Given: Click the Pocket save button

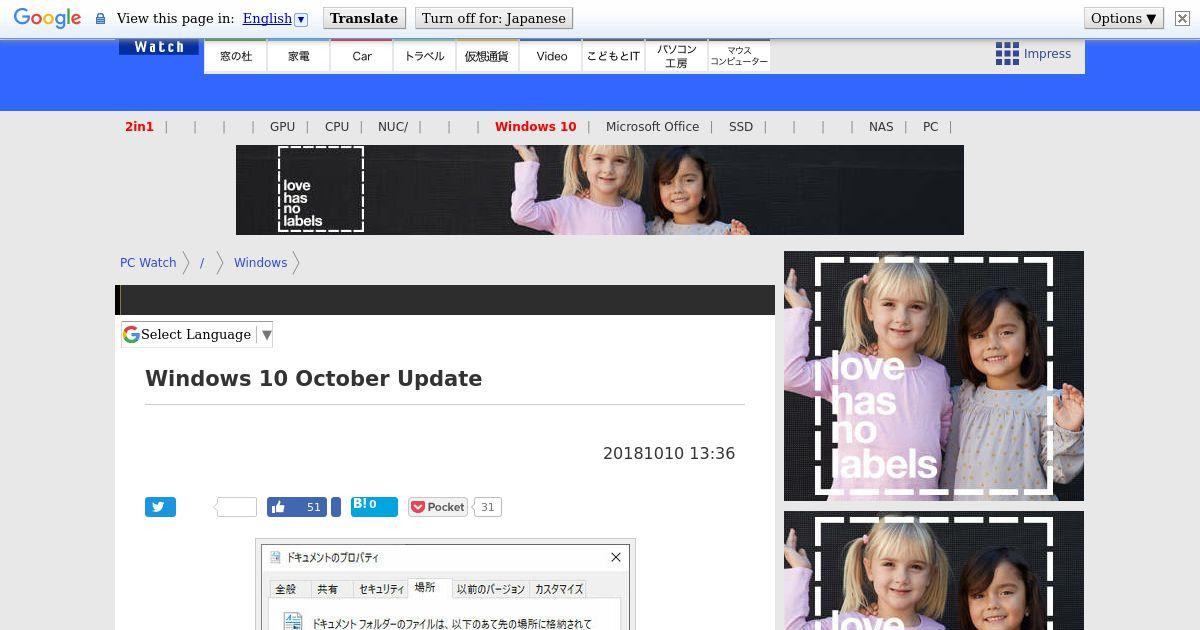Looking at the screenshot, I should click(x=438, y=507).
